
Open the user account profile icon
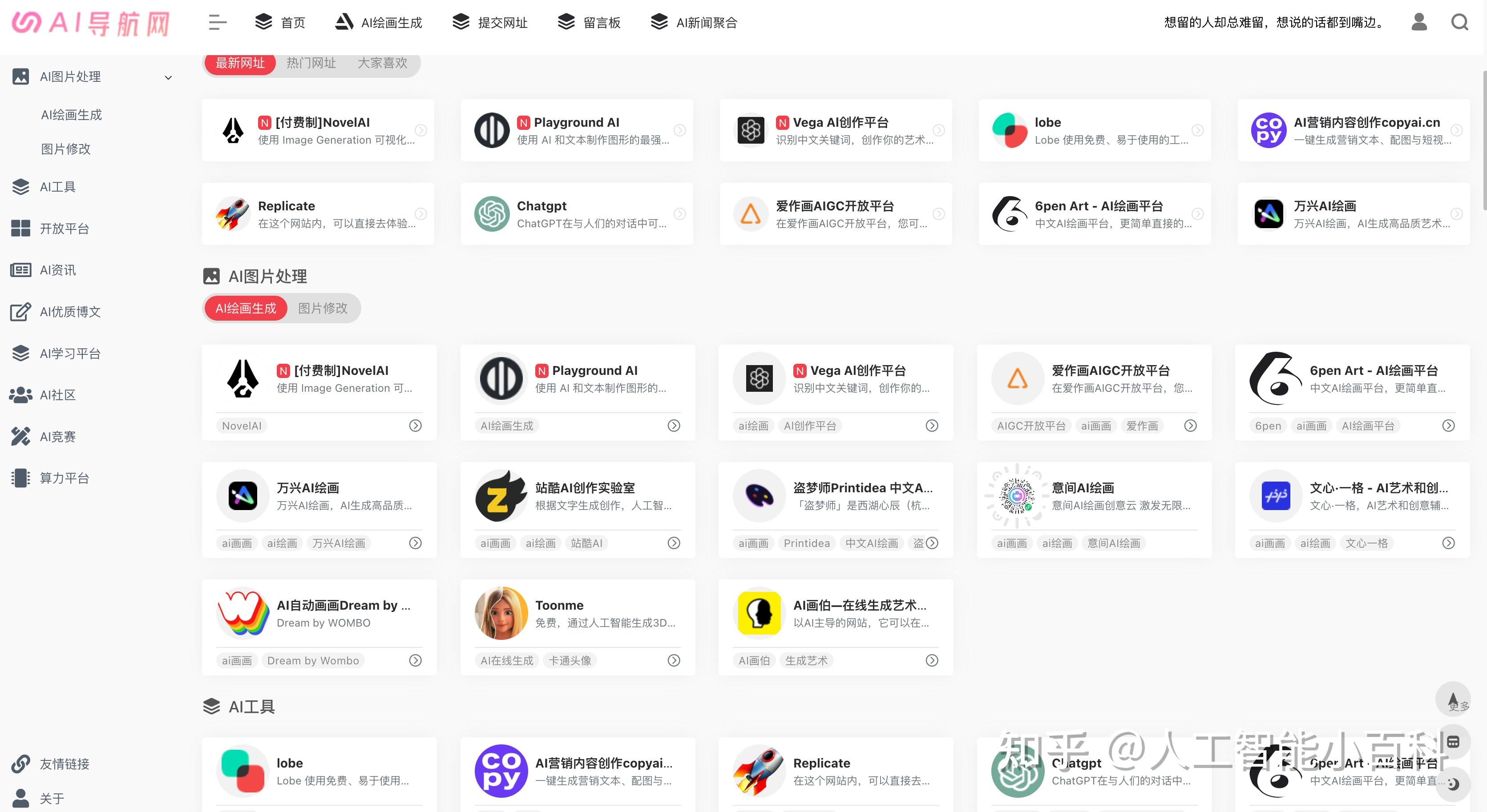coord(1419,22)
